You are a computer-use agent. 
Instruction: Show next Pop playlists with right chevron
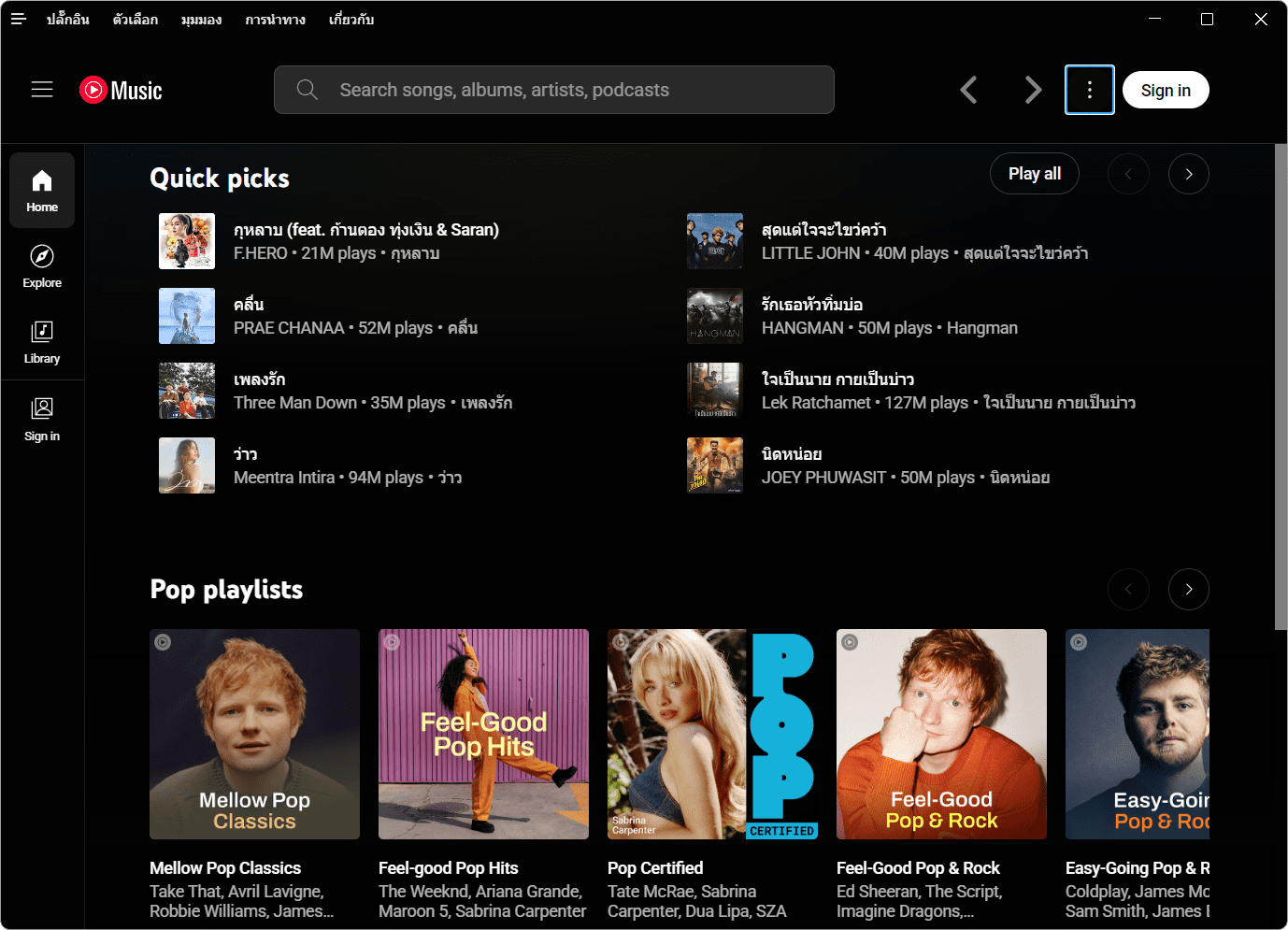click(1189, 589)
